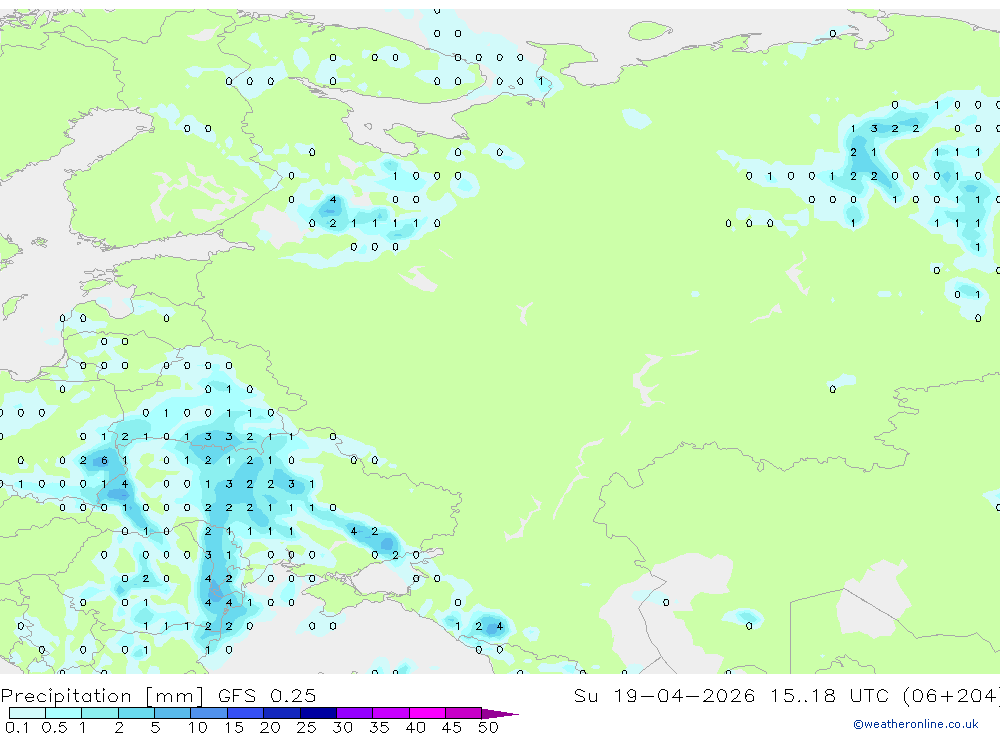Click the "Su 19-04-2026" date label
This screenshot has height=733, width=1000.
pos(665,695)
